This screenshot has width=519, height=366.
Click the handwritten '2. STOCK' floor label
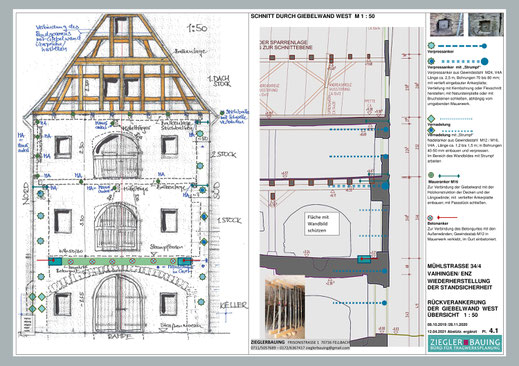223,154
